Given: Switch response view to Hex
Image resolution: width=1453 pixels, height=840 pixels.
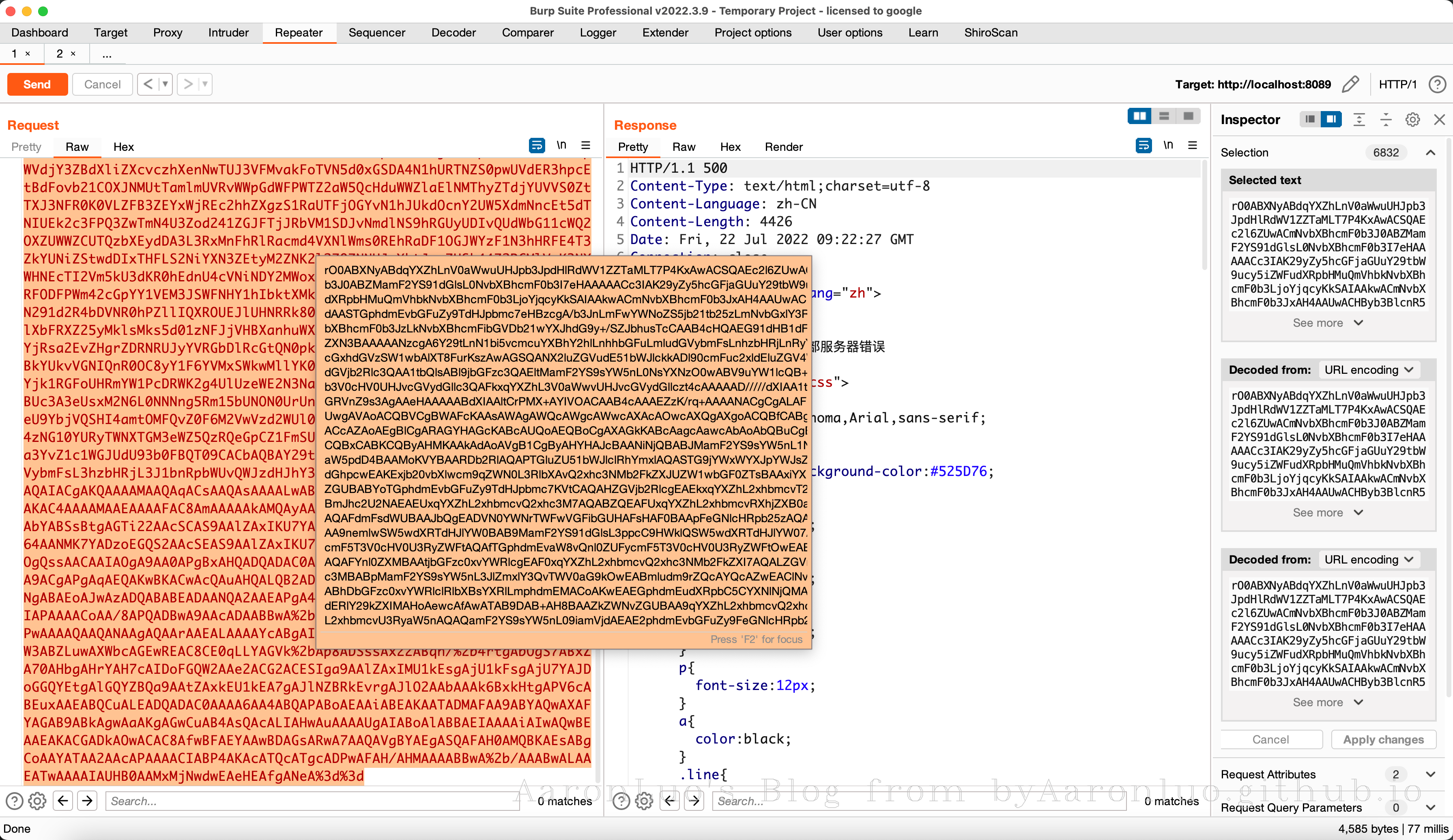Looking at the screenshot, I should (x=730, y=147).
